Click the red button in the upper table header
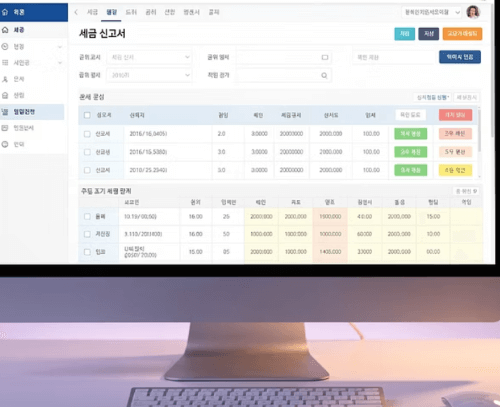Viewport: 500px width, 407px height. (x=455, y=115)
